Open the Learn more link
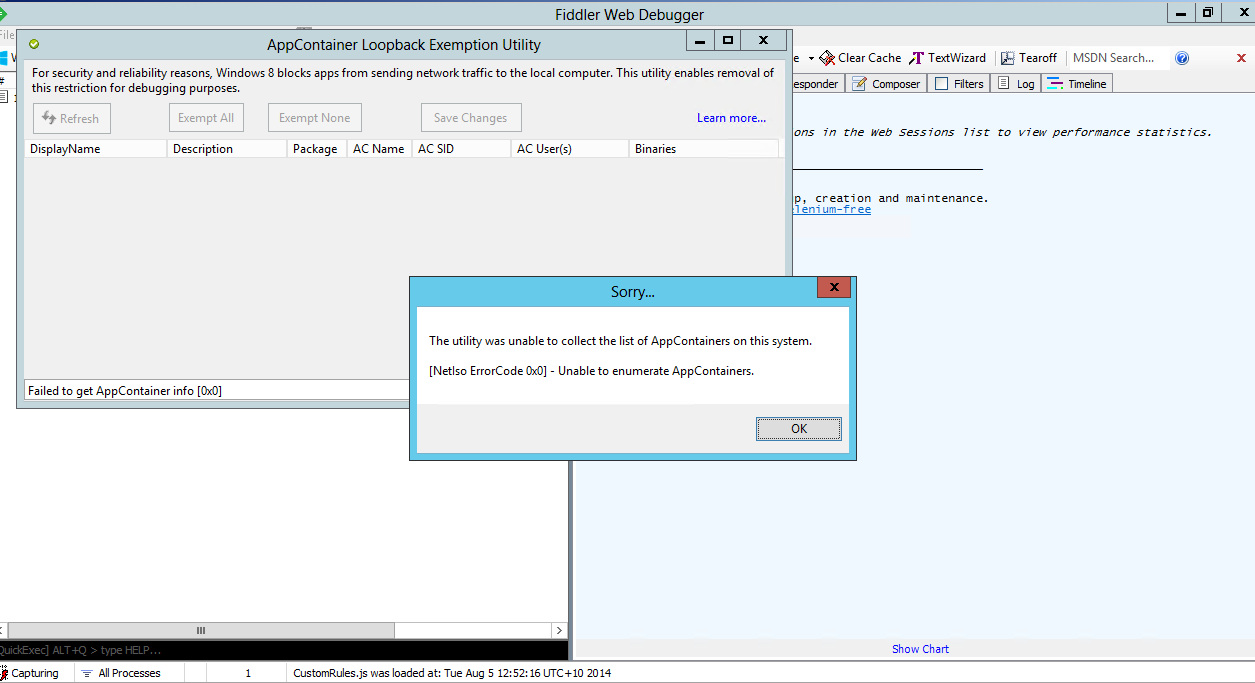1255x683 pixels. [x=731, y=118]
